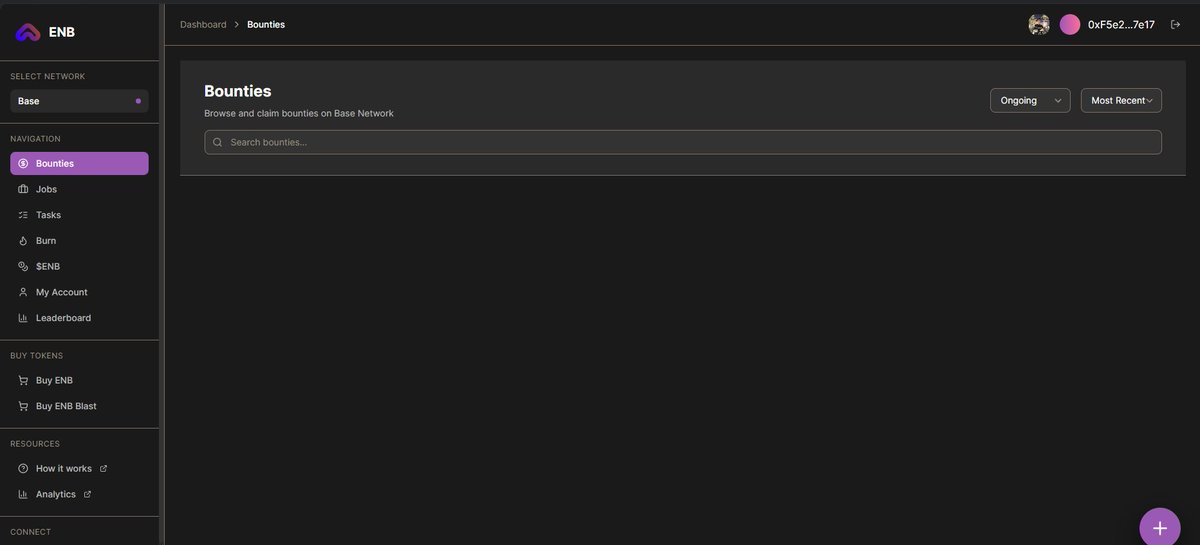Click the chart icon beside Leaderboard
This screenshot has width=1200, height=545.
click(x=23, y=318)
